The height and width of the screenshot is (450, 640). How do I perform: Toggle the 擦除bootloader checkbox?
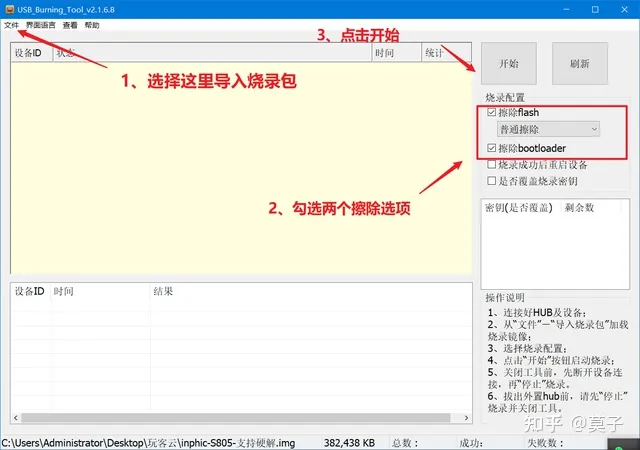tap(491, 148)
